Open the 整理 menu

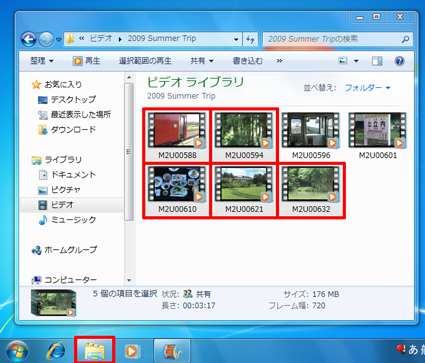coord(42,61)
